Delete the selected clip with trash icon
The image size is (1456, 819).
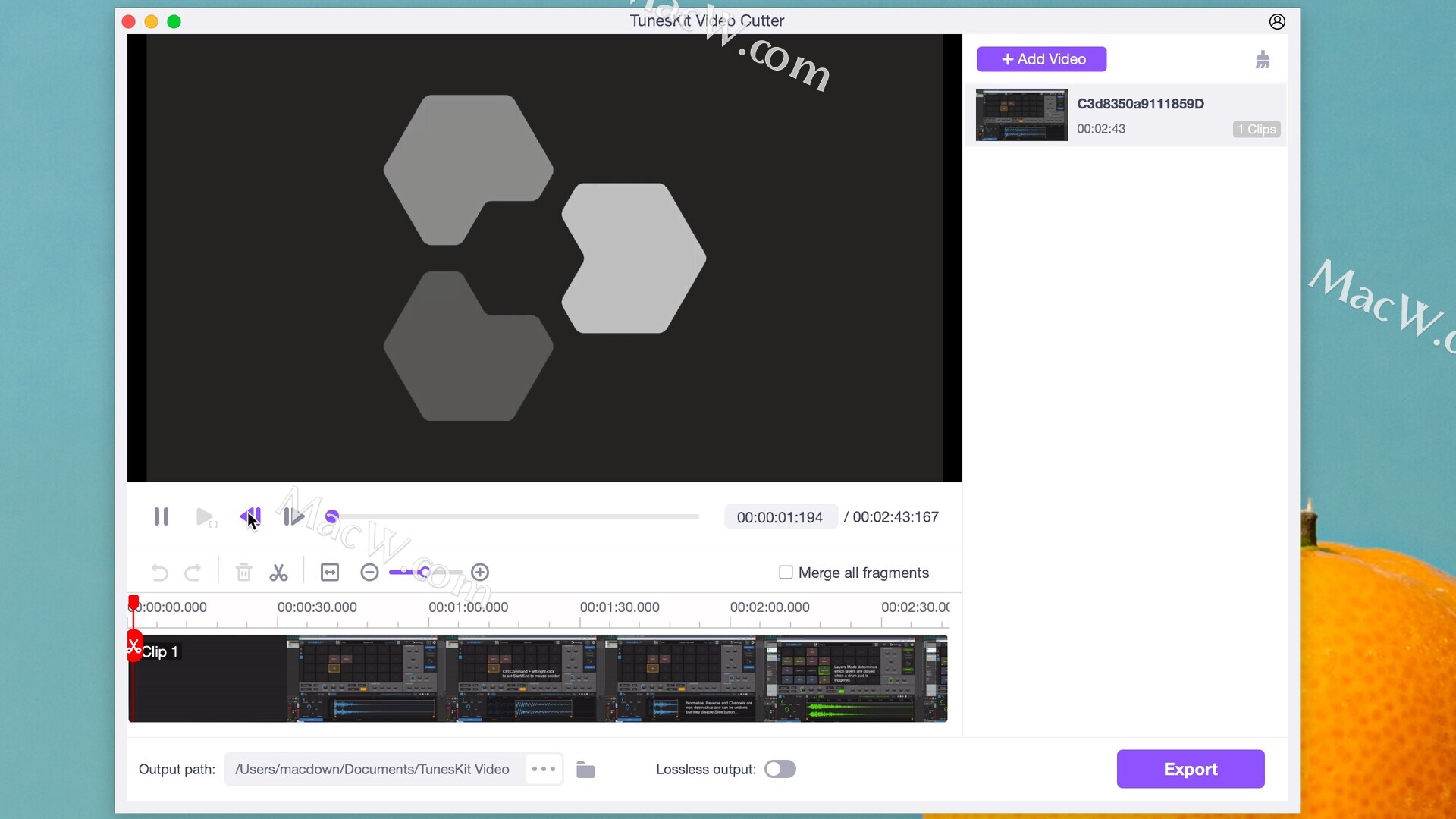[x=243, y=573]
